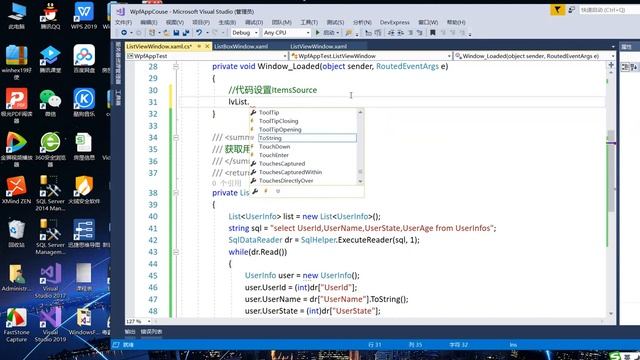Click the green Start debugging arrow
The width and height of the screenshot is (640, 360).
point(318,33)
